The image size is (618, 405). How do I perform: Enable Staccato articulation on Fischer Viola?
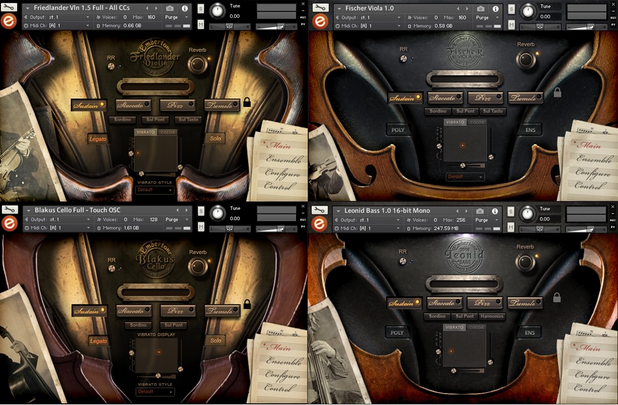[445, 98]
